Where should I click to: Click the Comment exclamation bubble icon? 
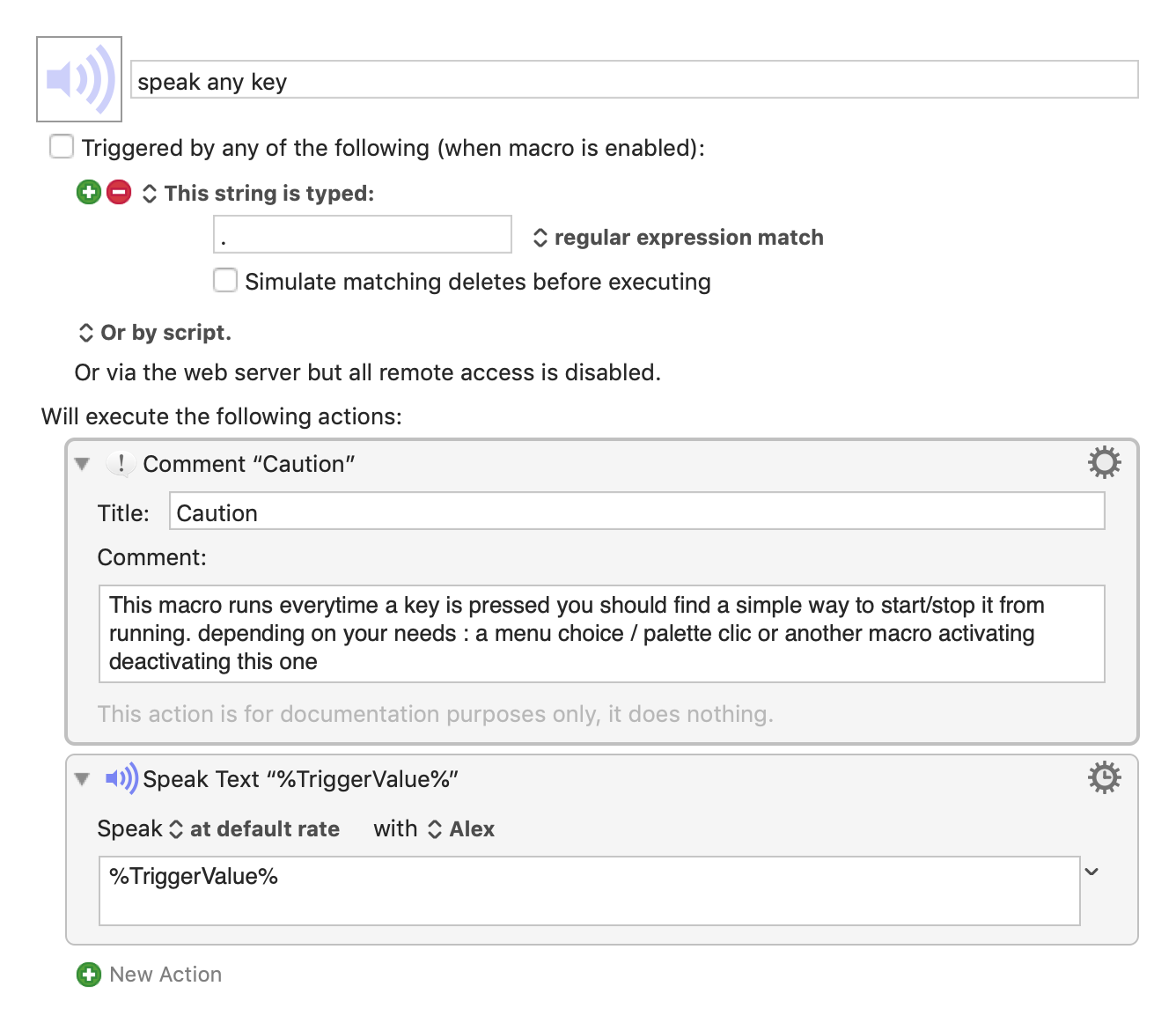[x=121, y=463]
